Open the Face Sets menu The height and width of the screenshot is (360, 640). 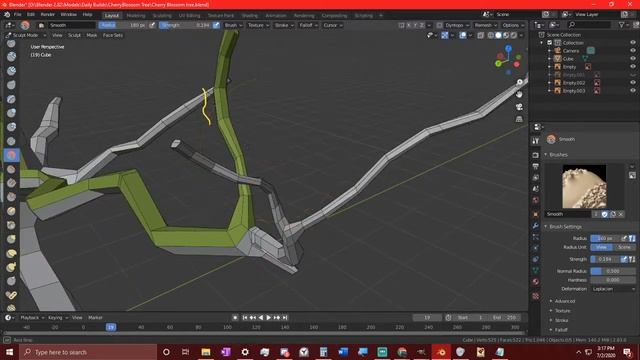[x=113, y=36]
